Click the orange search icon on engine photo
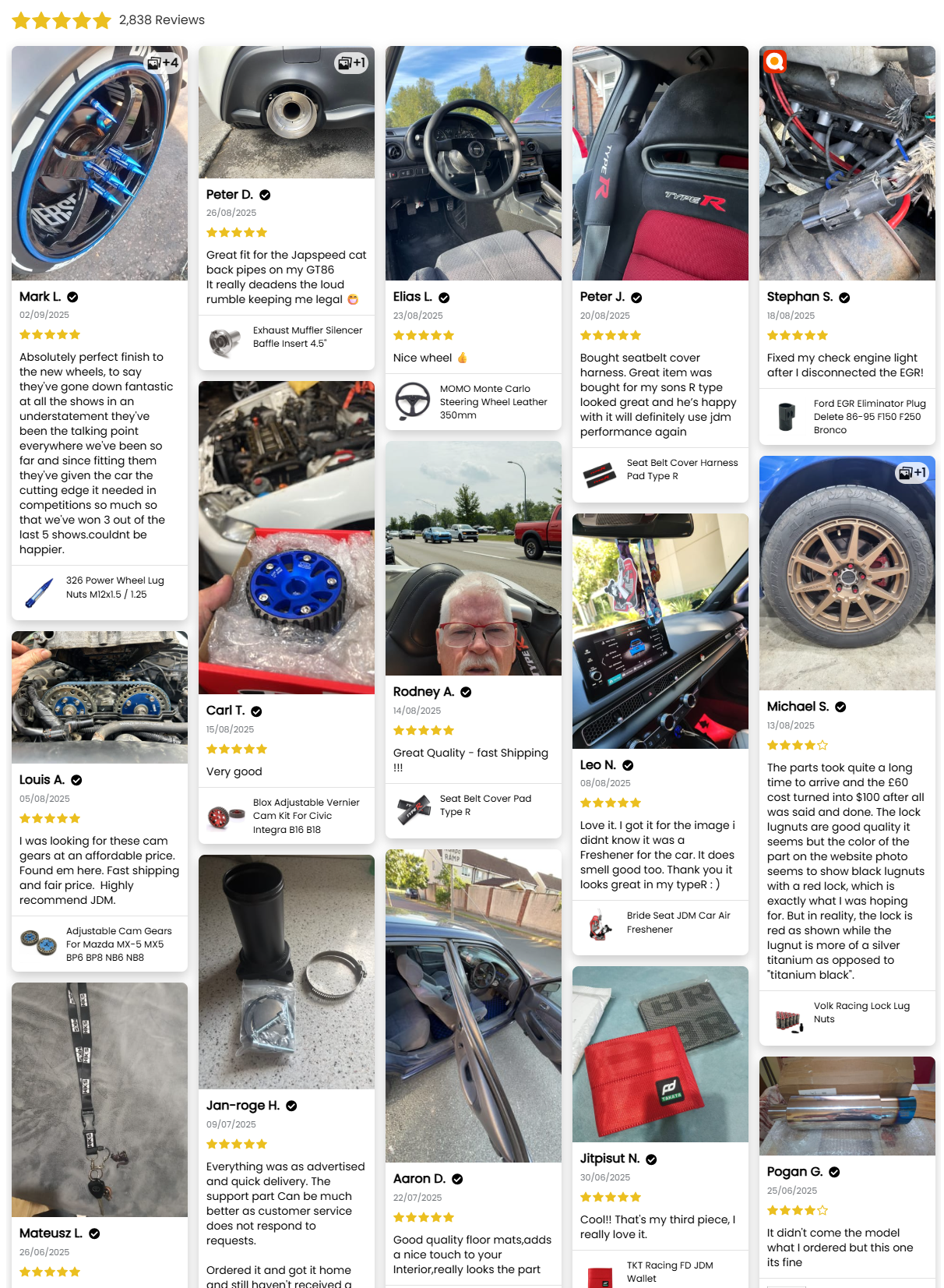This screenshot has width=944, height=1288. tap(774, 61)
